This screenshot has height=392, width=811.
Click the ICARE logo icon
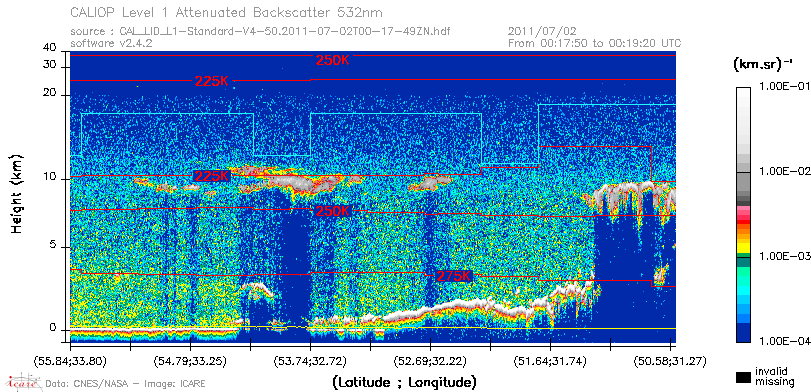[23, 382]
